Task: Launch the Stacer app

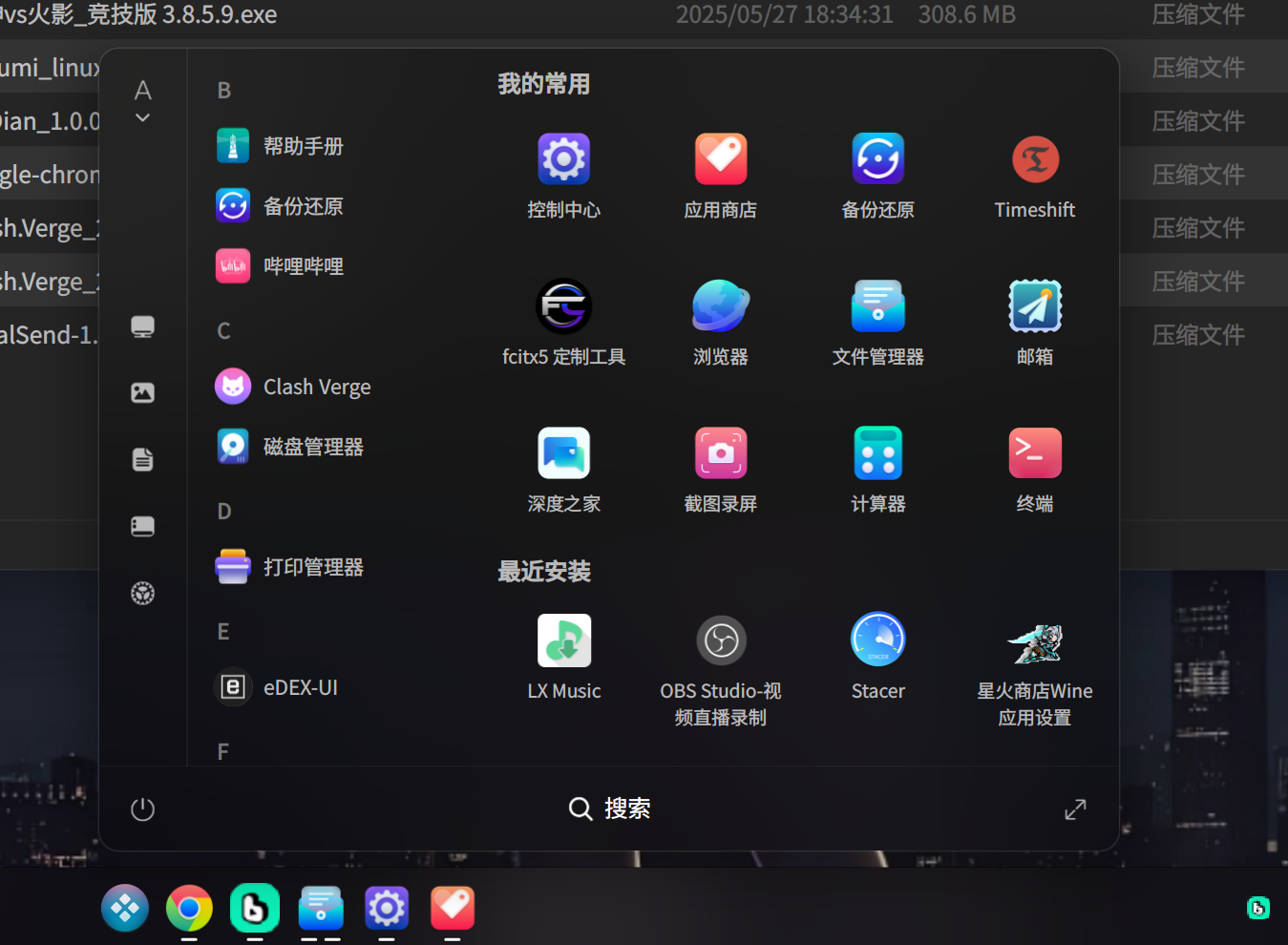Action: (877, 658)
